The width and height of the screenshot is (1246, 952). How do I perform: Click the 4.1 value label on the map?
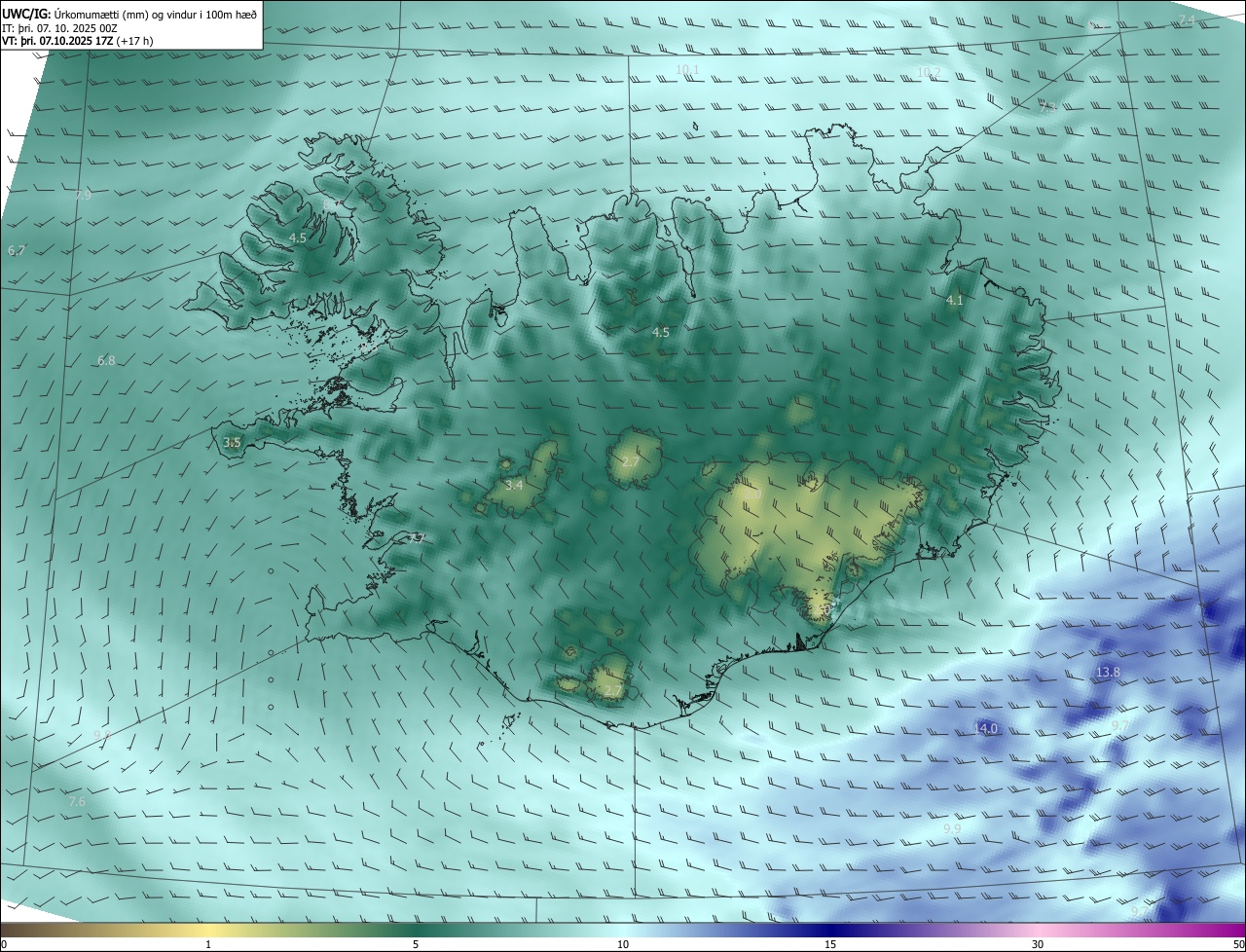[x=955, y=301]
